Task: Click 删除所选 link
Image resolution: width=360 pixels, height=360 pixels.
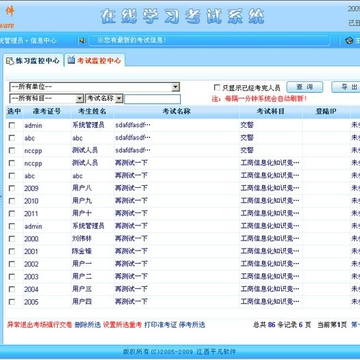Action: [x=88, y=325]
